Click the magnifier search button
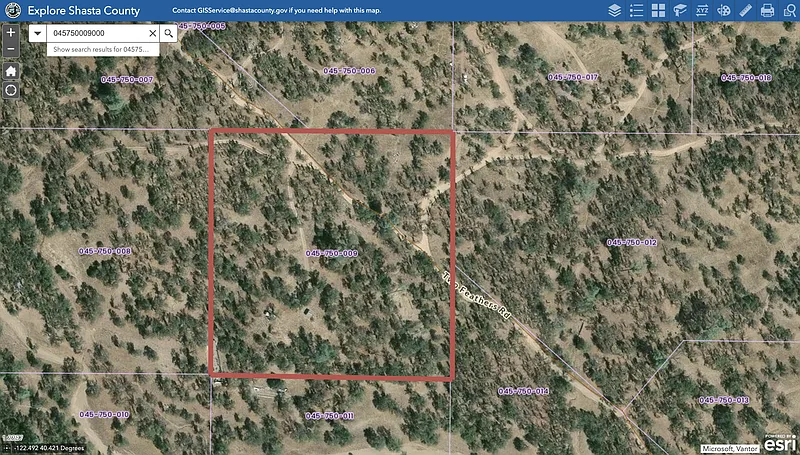The height and width of the screenshot is (455, 800). [x=169, y=33]
